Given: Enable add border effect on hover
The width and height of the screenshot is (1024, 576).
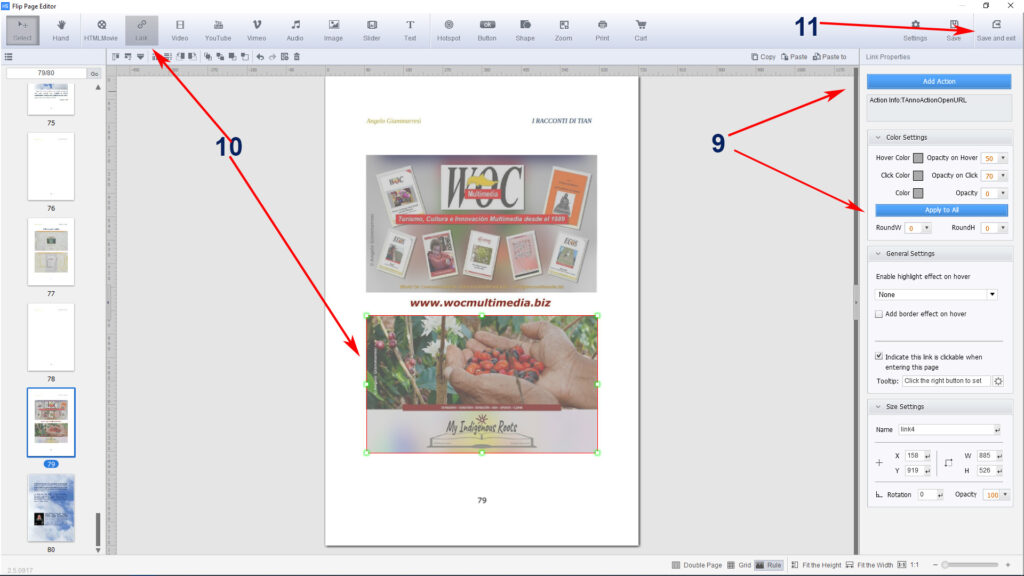Looking at the screenshot, I should tap(879, 314).
